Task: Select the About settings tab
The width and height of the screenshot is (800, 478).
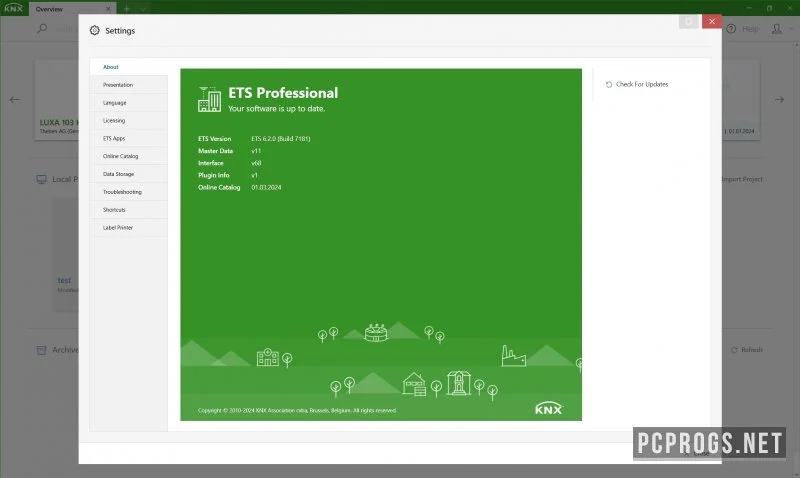Action: (x=129, y=67)
